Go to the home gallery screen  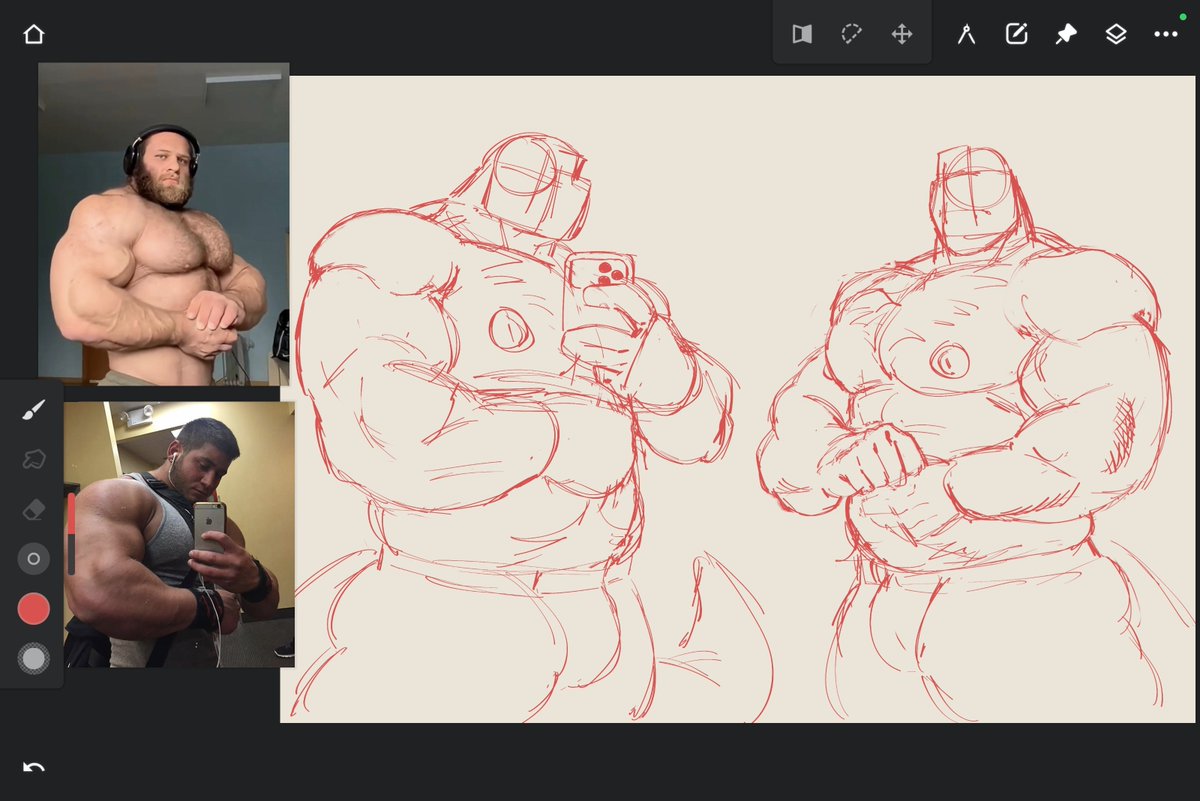[33, 35]
